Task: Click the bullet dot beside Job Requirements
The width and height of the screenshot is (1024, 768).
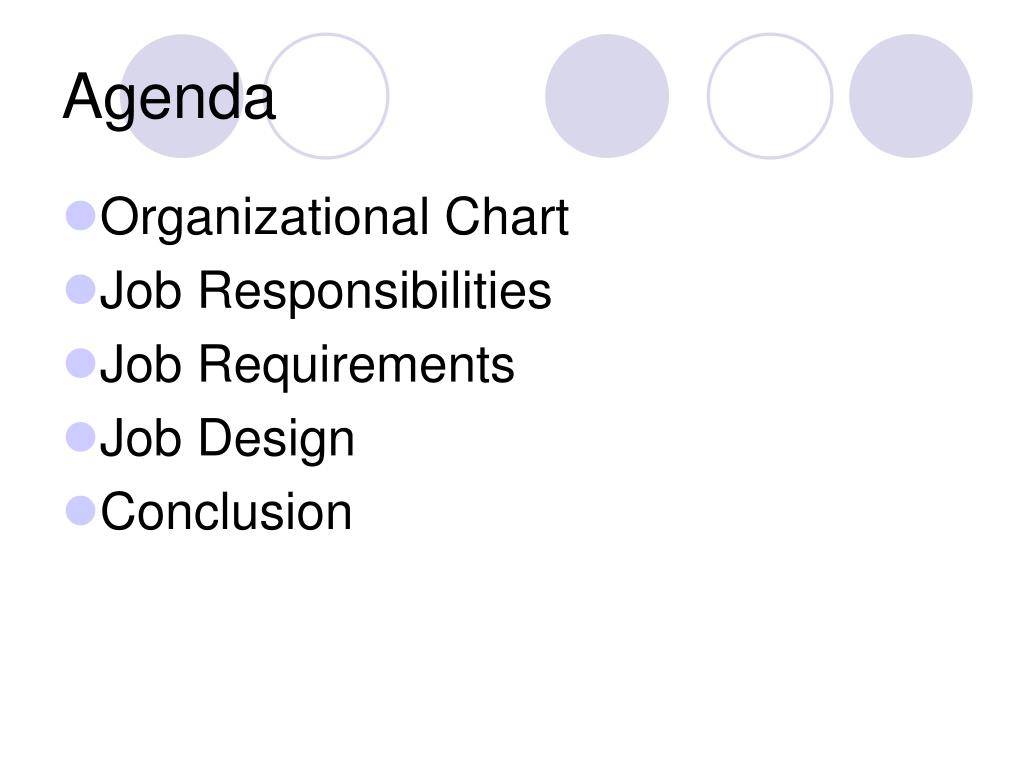Action: 81,363
